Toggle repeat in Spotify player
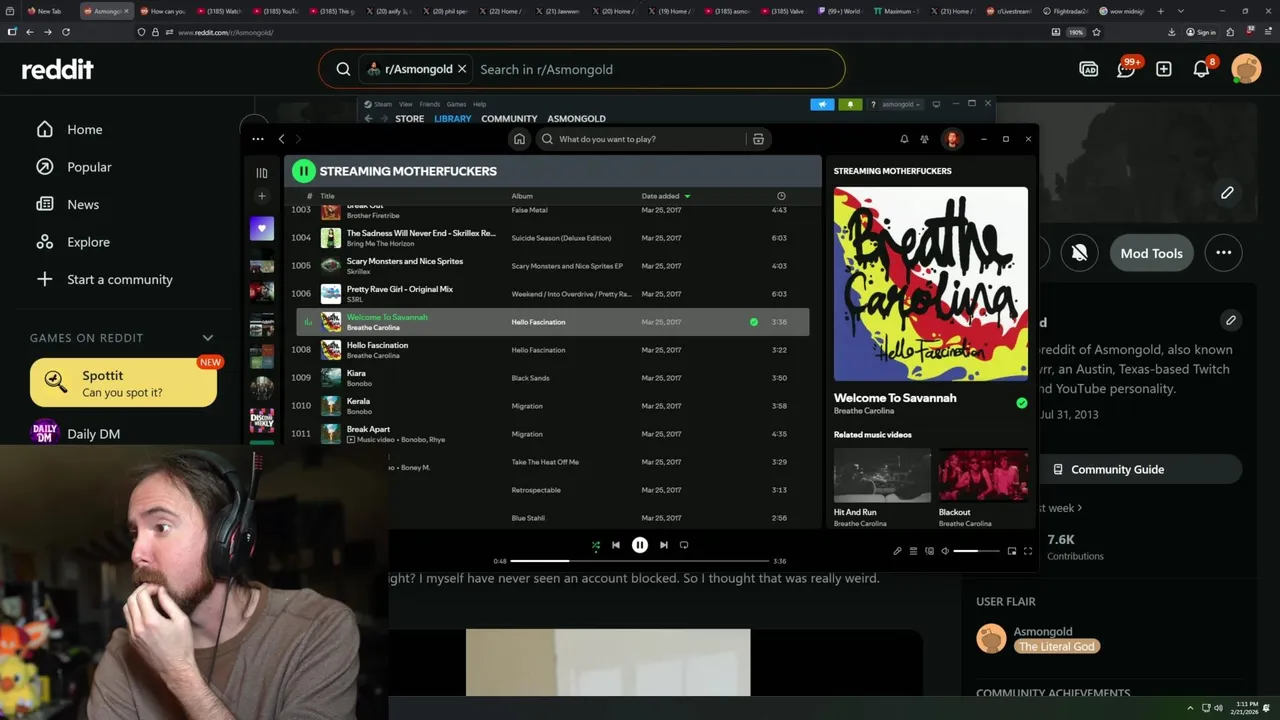This screenshot has width=1280, height=720. click(684, 545)
